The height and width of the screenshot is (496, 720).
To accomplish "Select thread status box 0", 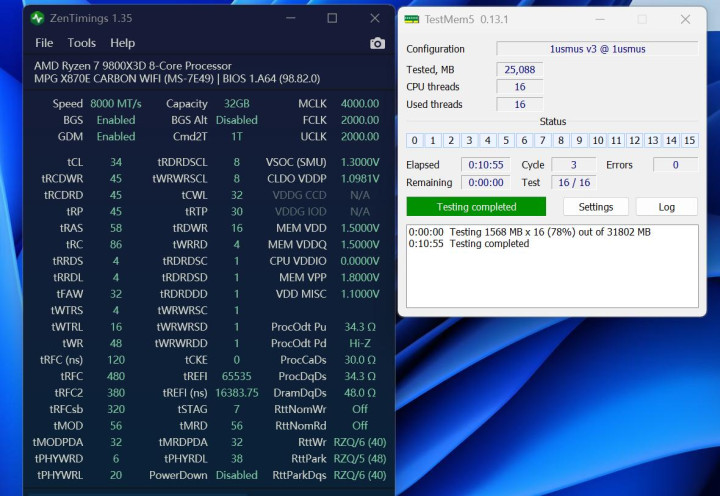I will coord(415,141).
